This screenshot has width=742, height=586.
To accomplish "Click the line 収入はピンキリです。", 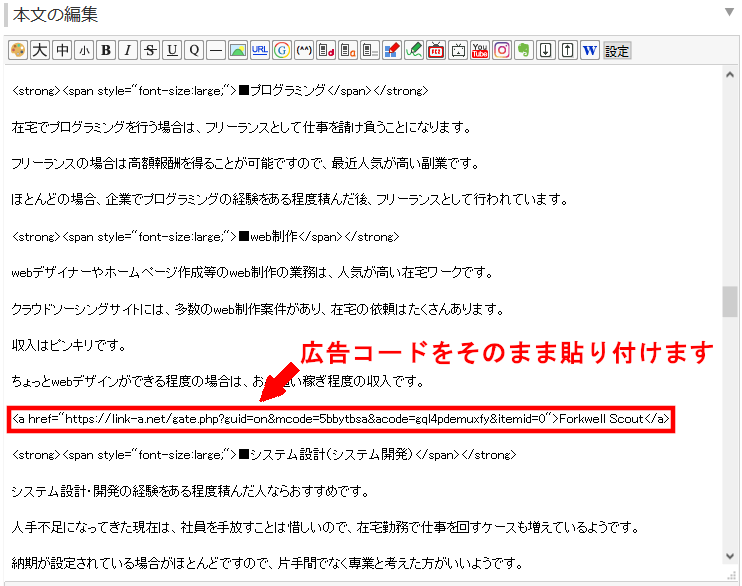I will click(69, 346).
